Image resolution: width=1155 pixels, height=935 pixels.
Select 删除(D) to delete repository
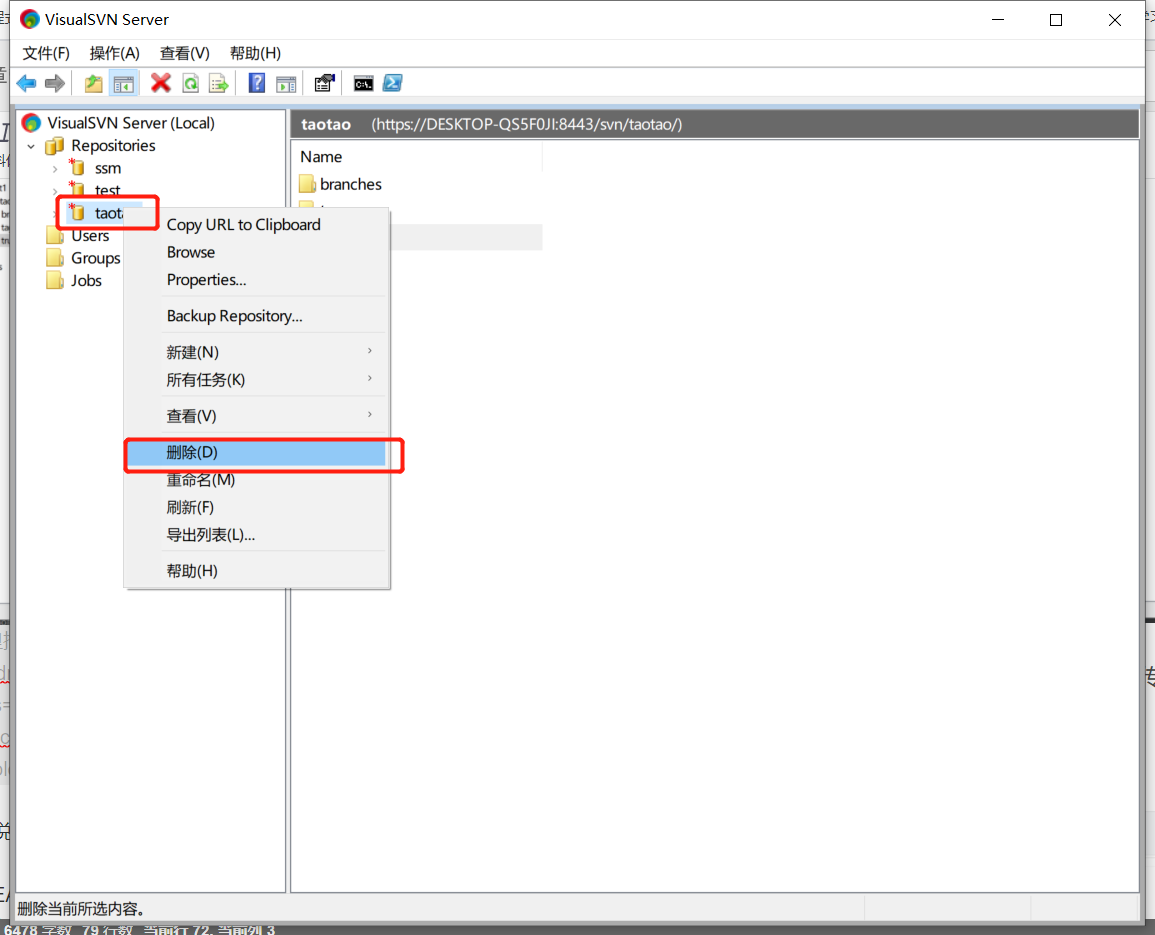(x=256, y=452)
